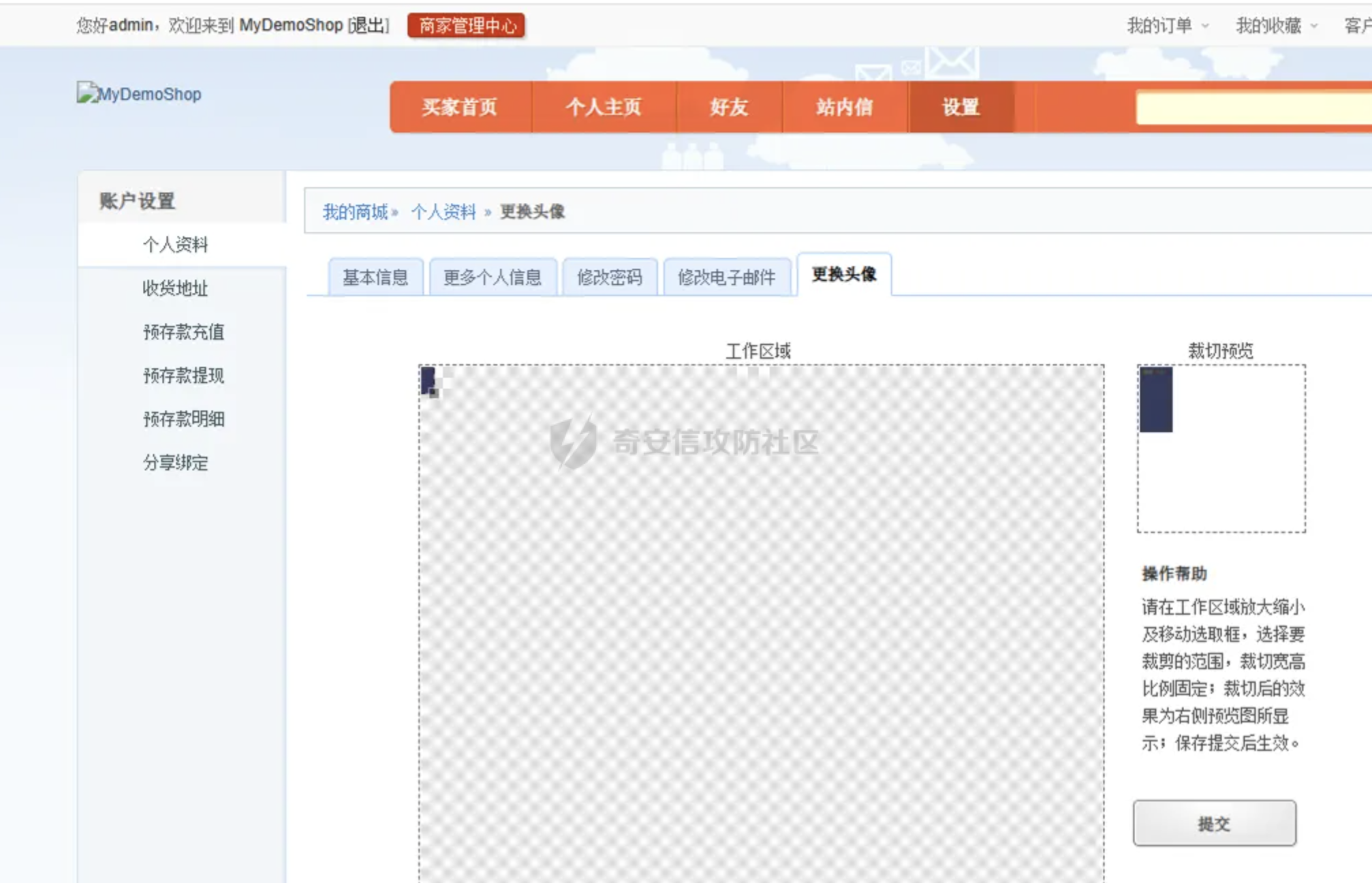The width and height of the screenshot is (1372, 883).
Task: Open the 我的订单 dropdown
Action: [x=1158, y=25]
